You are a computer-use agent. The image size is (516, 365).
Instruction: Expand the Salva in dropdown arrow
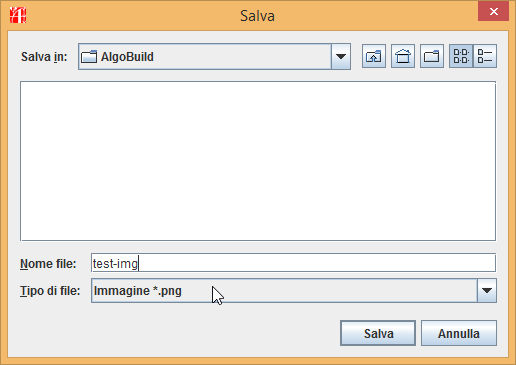coord(341,57)
